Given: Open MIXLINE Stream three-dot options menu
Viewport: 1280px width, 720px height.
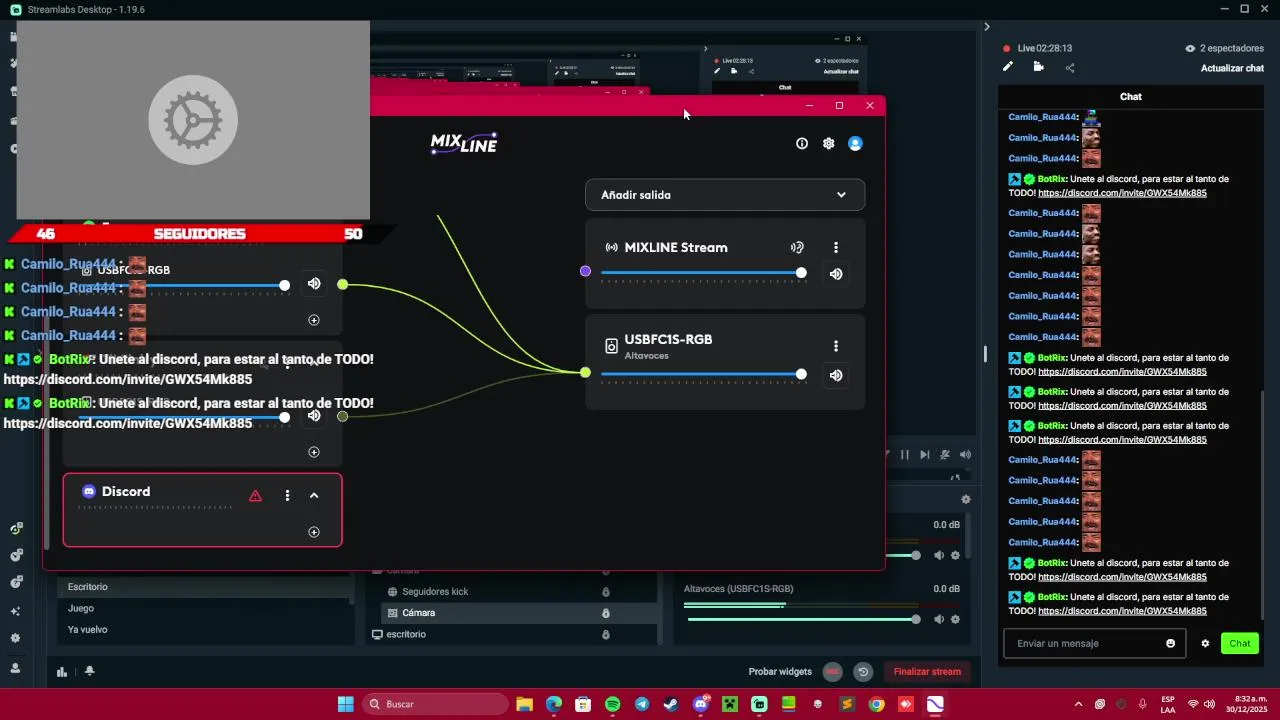Looking at the screenshot, I should (836, 248).
